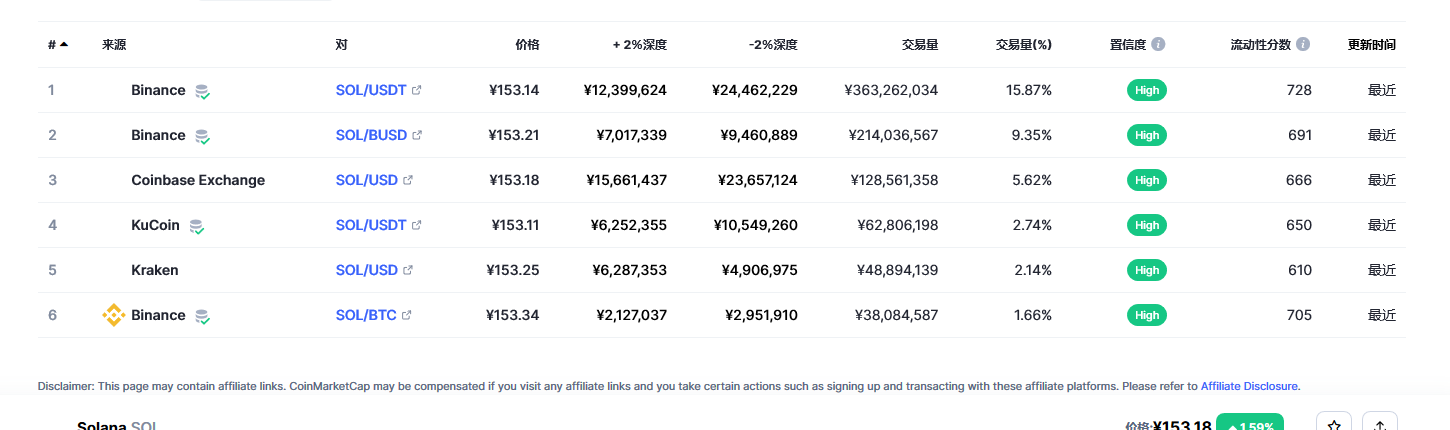Click the info icon next to 置信度

coord(1158,45)
